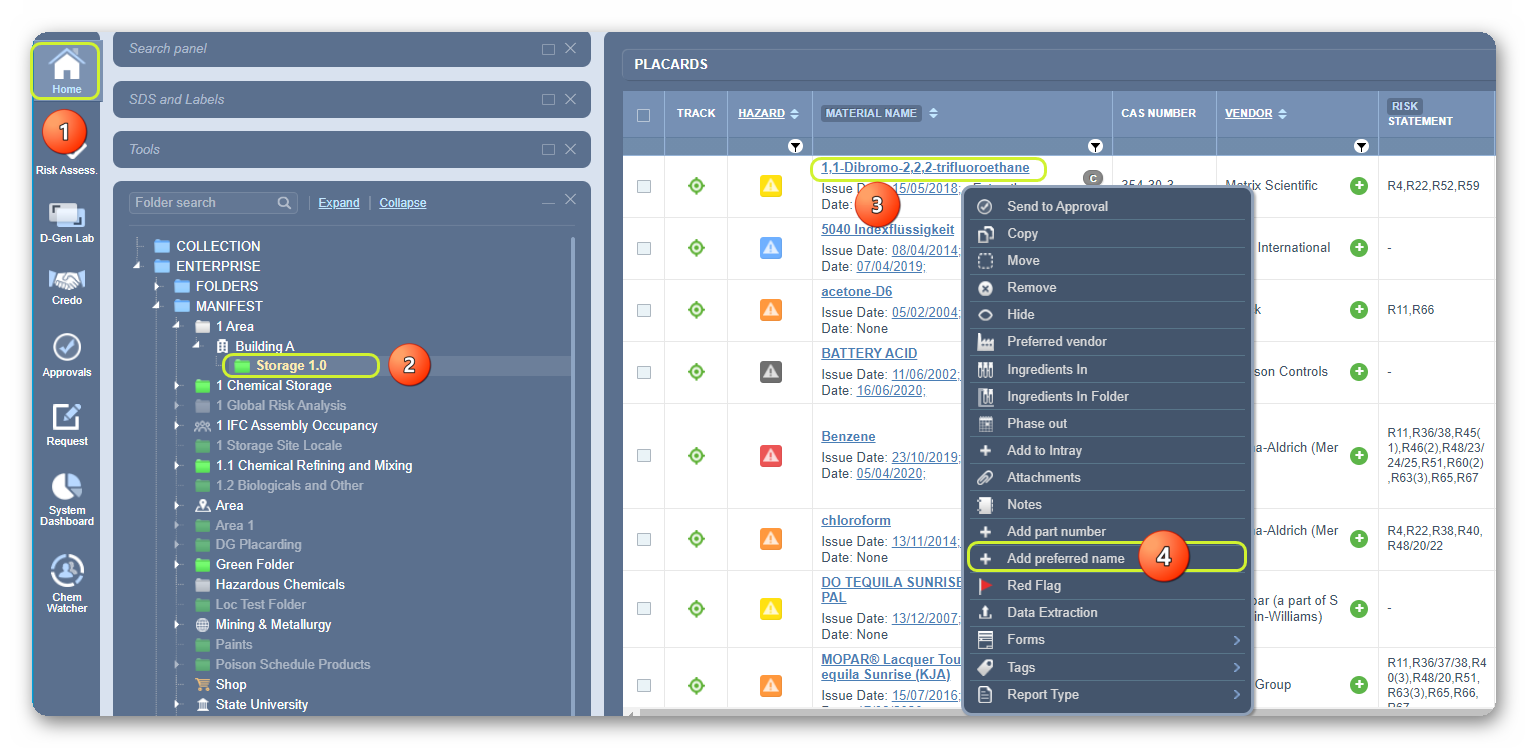Open the 1,1-Dibromo-2,2,2-trifluoroethane material link
The width and height of the screenshot is (1528, 748).
click(x=925, y=168)
